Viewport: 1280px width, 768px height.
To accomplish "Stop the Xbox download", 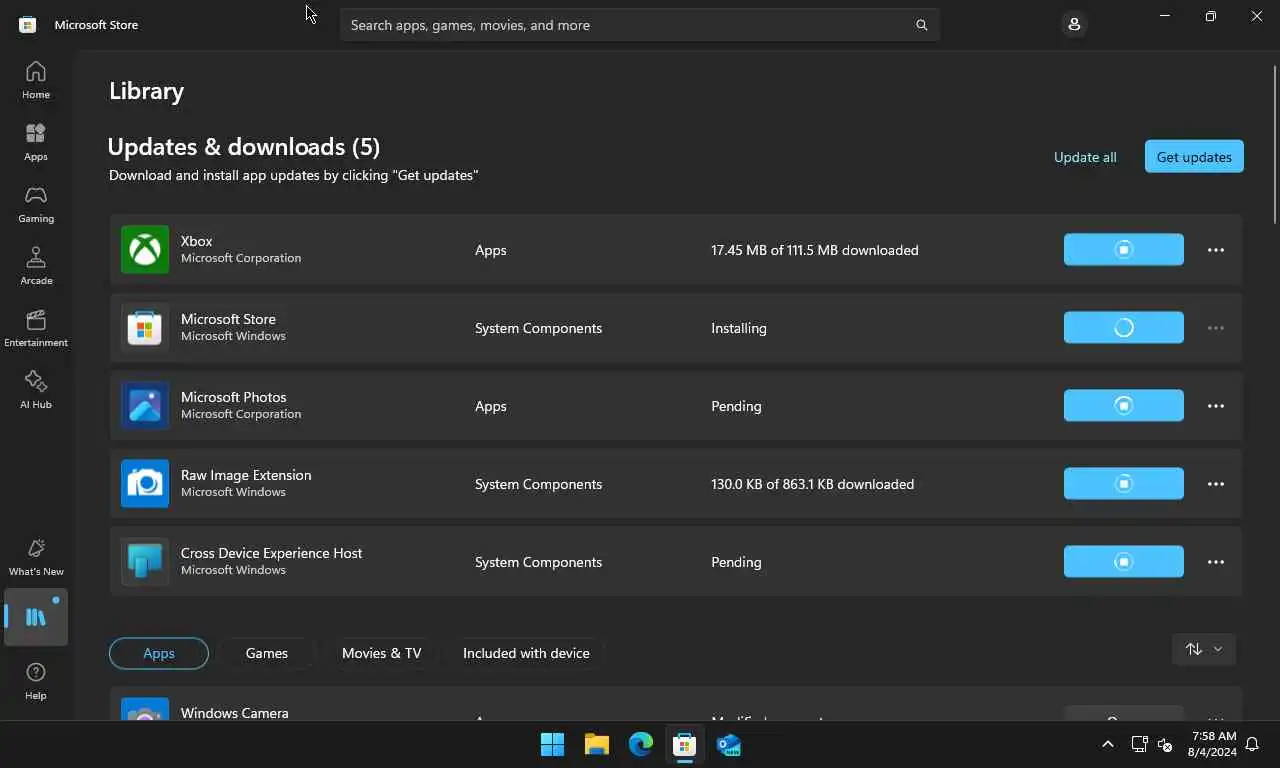I will [1123, 250].
